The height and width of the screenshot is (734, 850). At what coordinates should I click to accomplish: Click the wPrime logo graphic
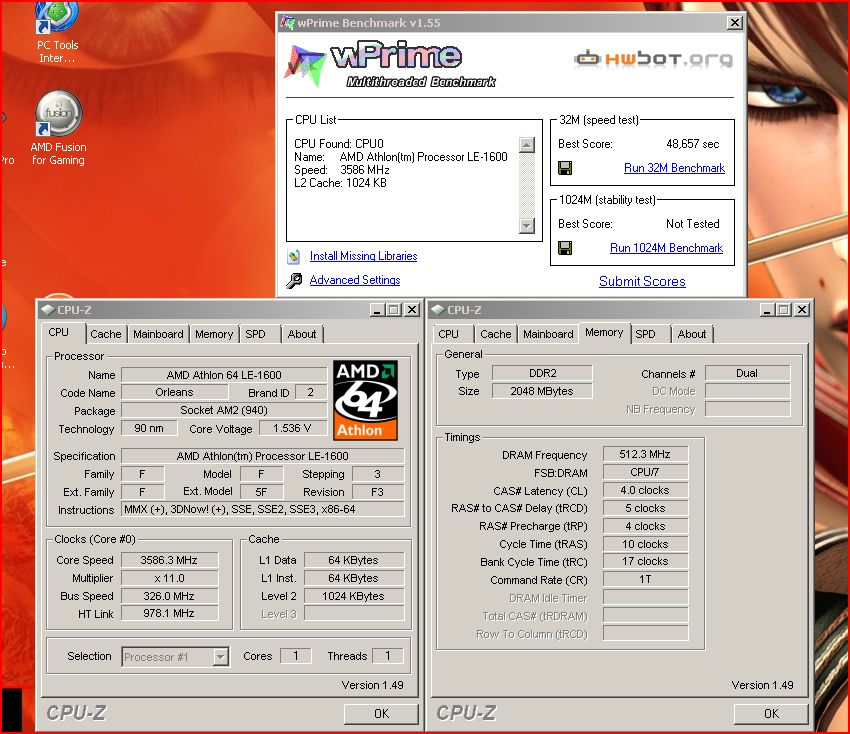coord(389,64)
